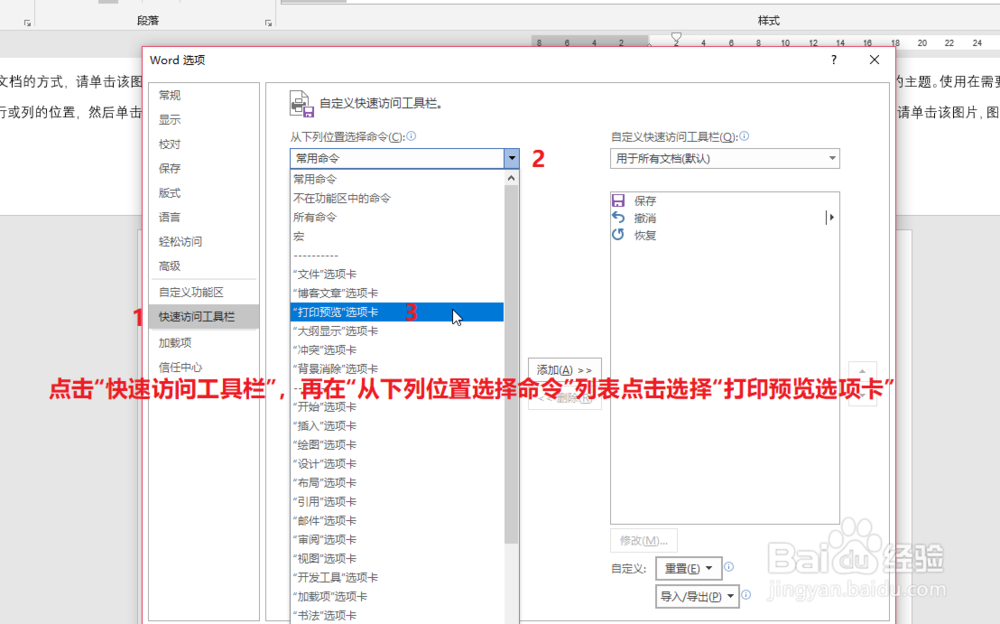Click the indent marker on the ruler
Screen dimensions: 1000x624
pyautogui.click(x=676, y=40)
